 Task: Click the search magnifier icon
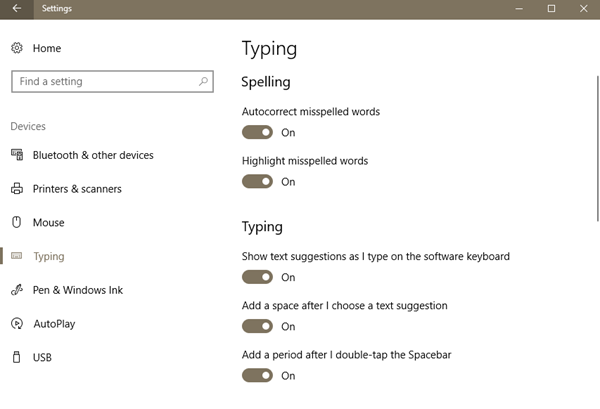click(204, 81)
